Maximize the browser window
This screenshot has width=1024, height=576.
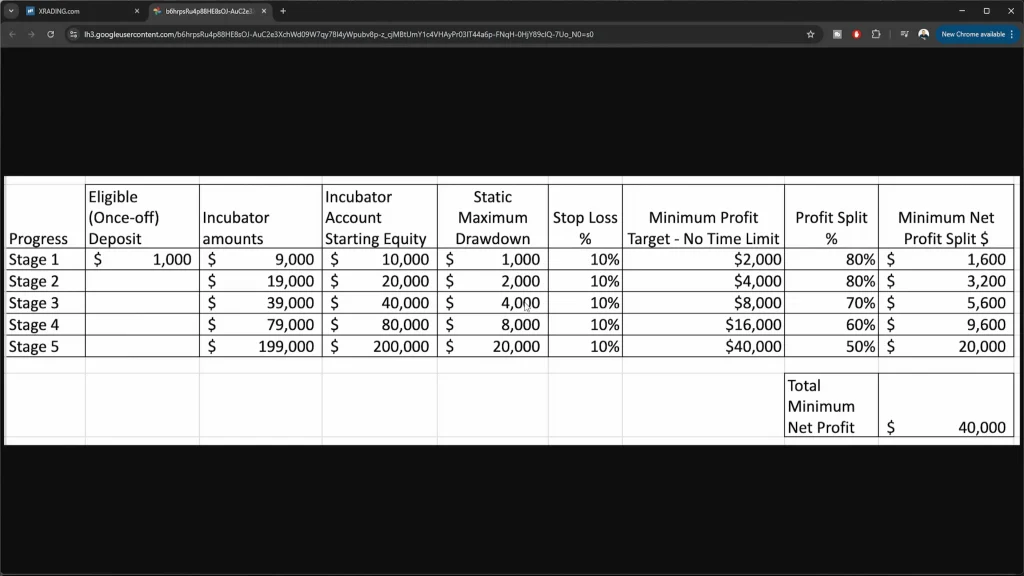986,11
